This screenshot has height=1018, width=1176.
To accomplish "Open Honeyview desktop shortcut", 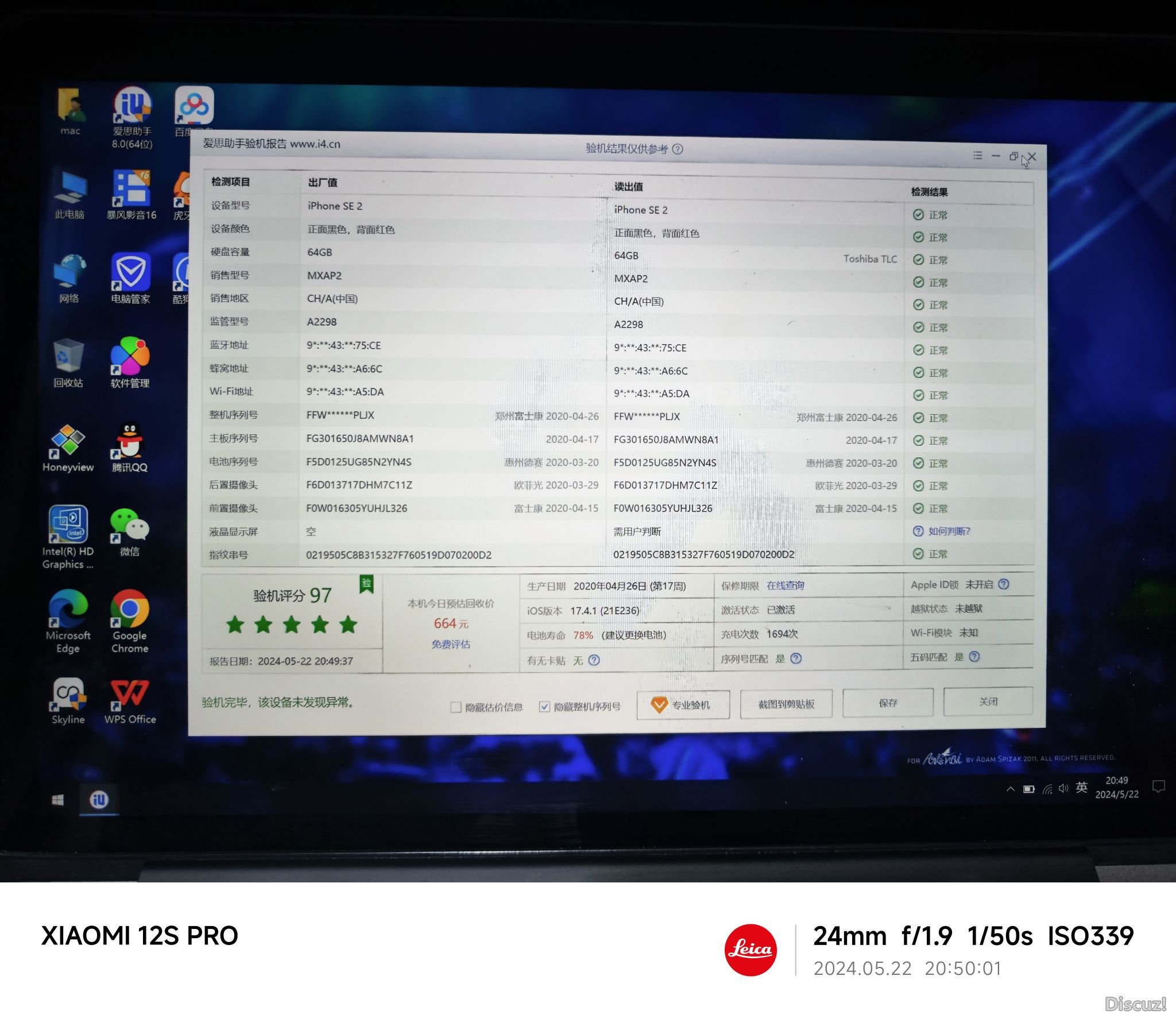I will 68,449.
